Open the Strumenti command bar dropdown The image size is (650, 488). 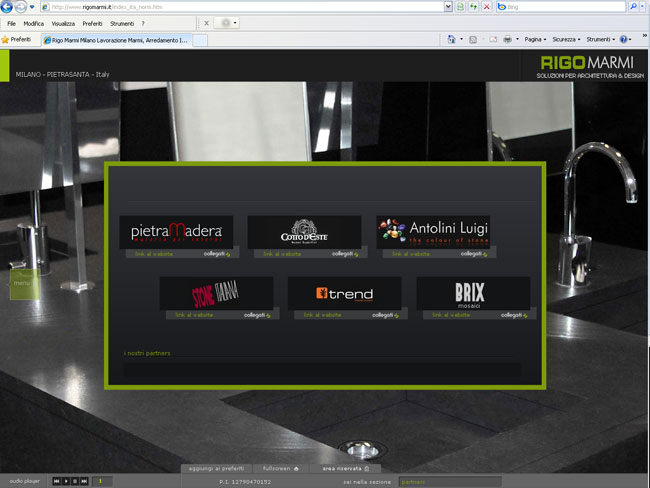tap(601, 39)
